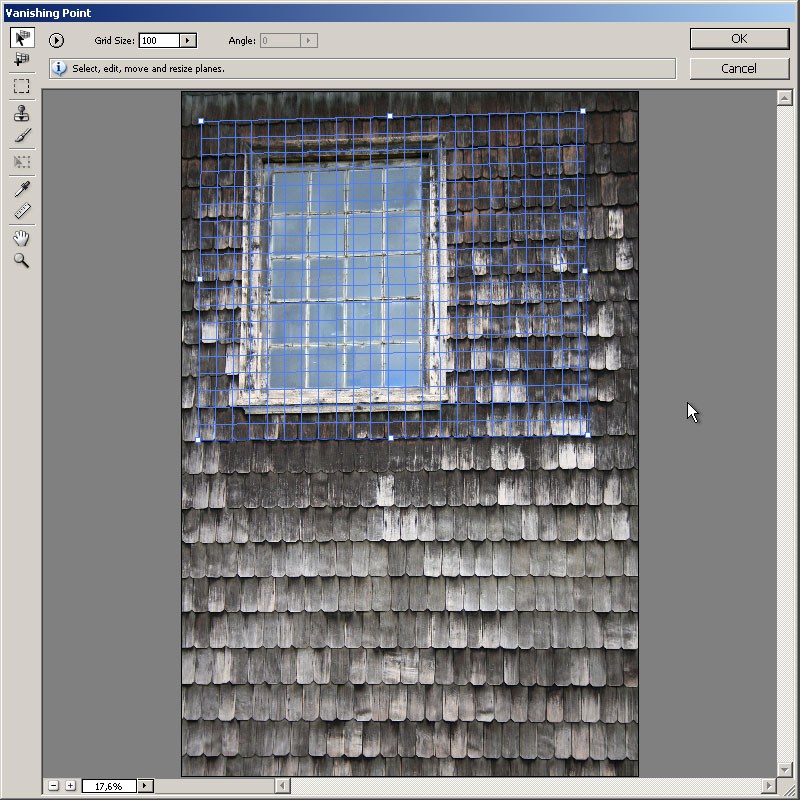Click the OK button

coord(739,39)
